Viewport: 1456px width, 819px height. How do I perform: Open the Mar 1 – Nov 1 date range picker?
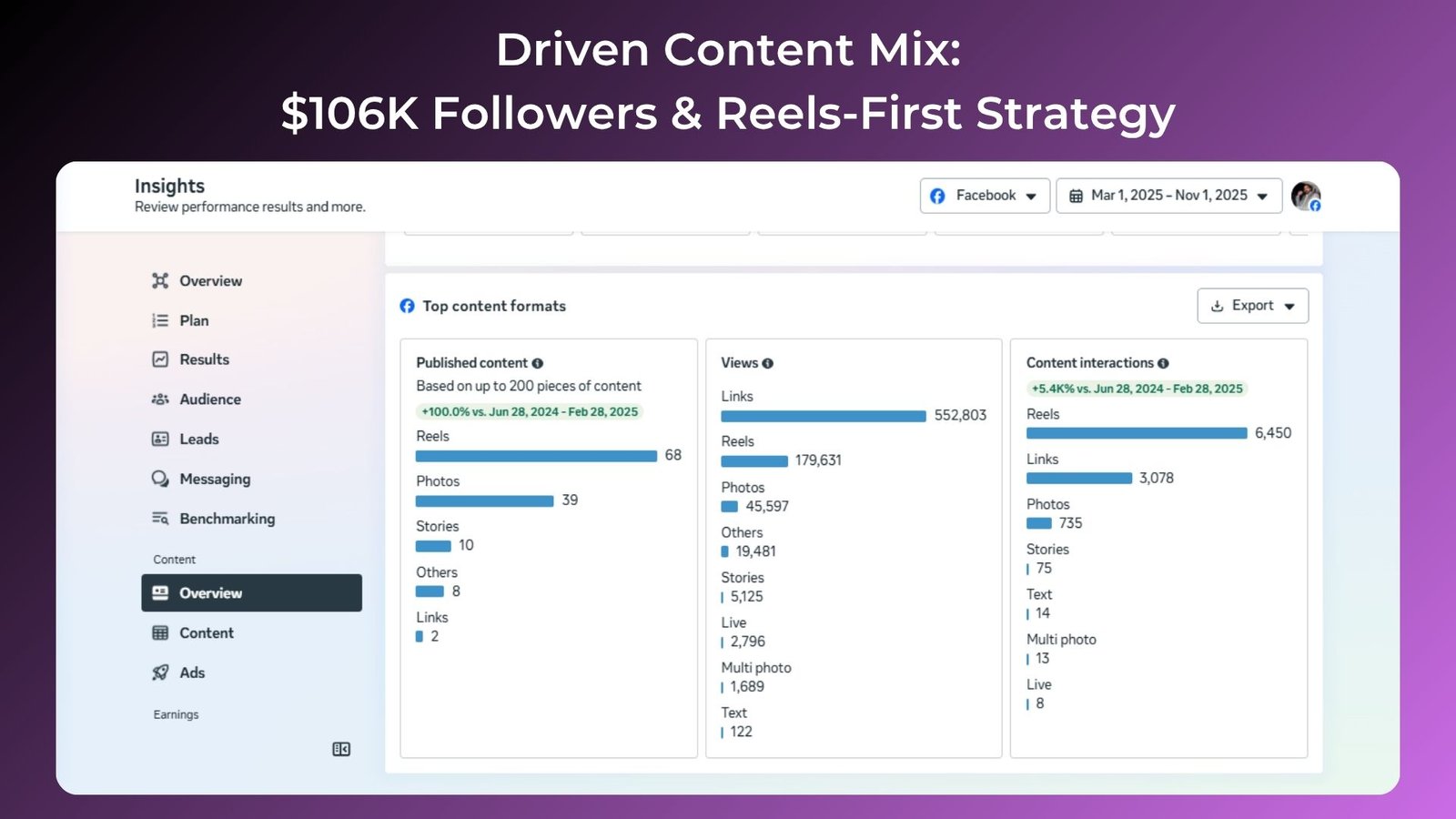pyautogui.click(x=1168, y=196)
